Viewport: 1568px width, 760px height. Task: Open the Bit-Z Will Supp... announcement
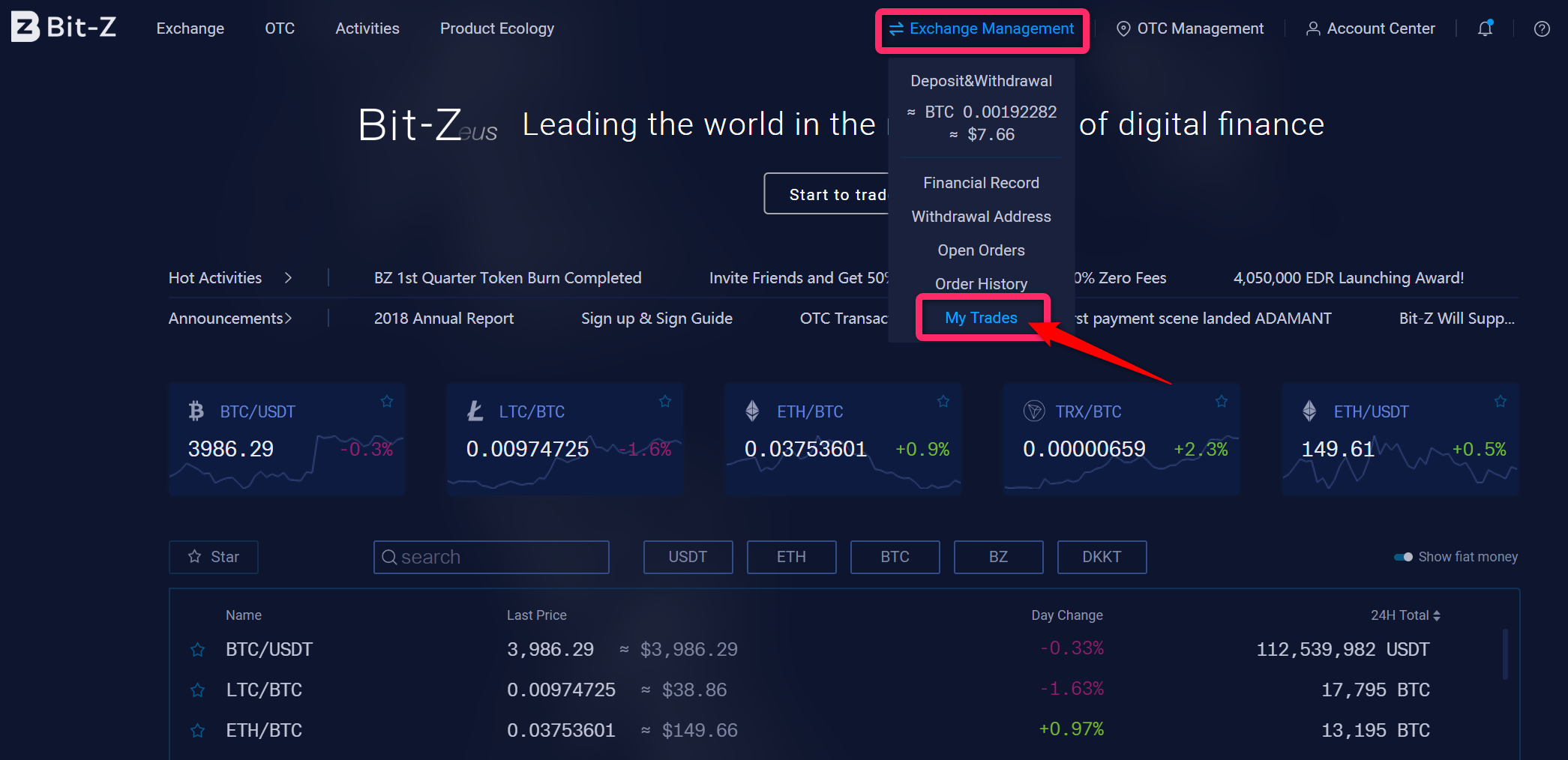[x=1457, y=319]
